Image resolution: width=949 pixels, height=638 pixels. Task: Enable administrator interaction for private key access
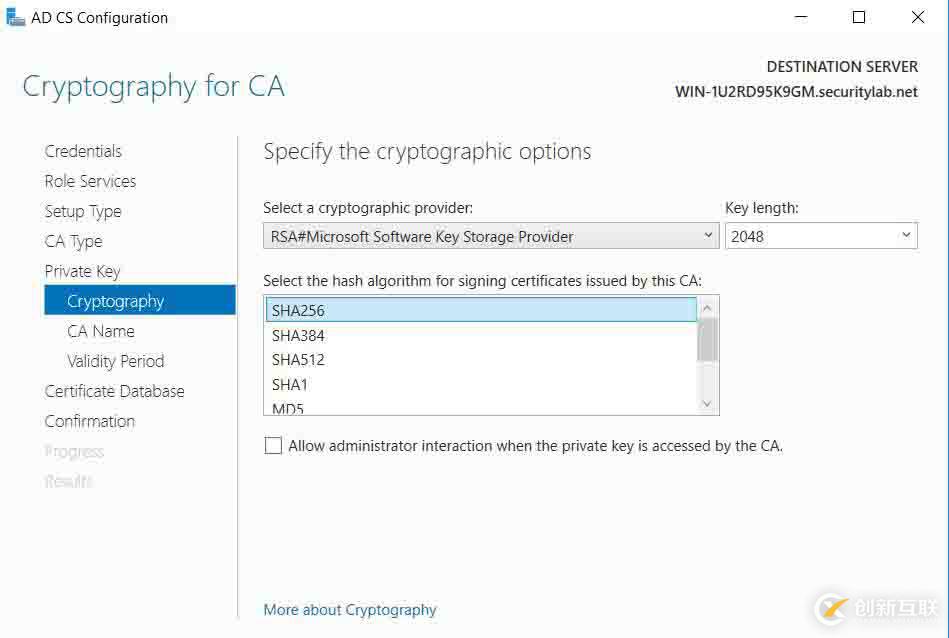point(273,446)
